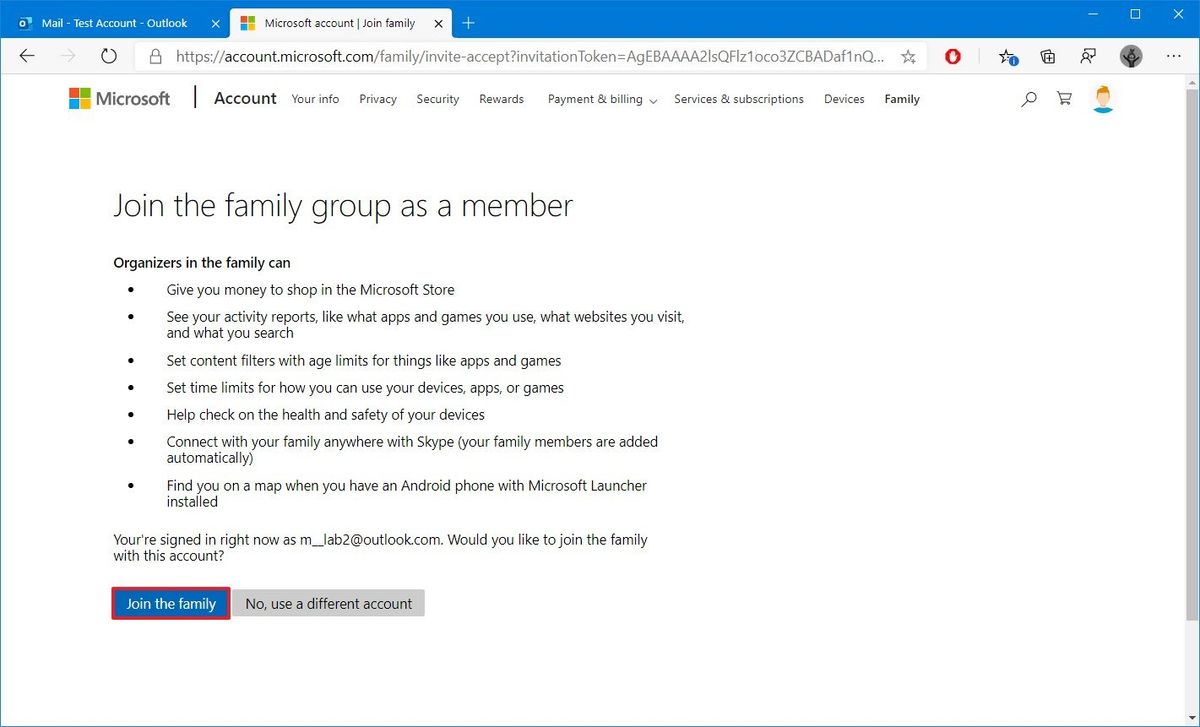Open the shopping cart
The image size is (1200, 727).
(1063, 98)
